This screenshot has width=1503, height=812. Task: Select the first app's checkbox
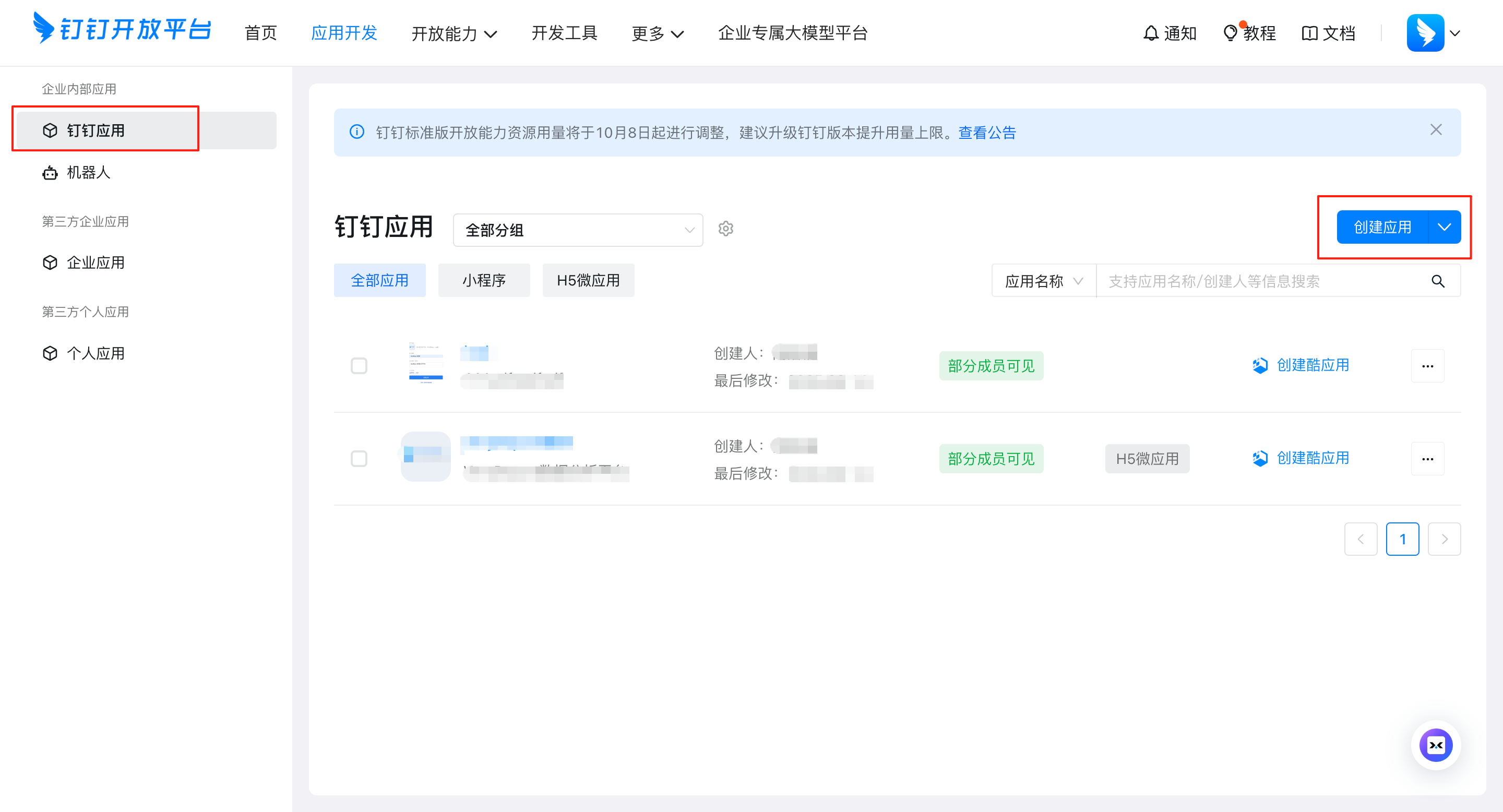pyautogui.click(x=359, y=366)
